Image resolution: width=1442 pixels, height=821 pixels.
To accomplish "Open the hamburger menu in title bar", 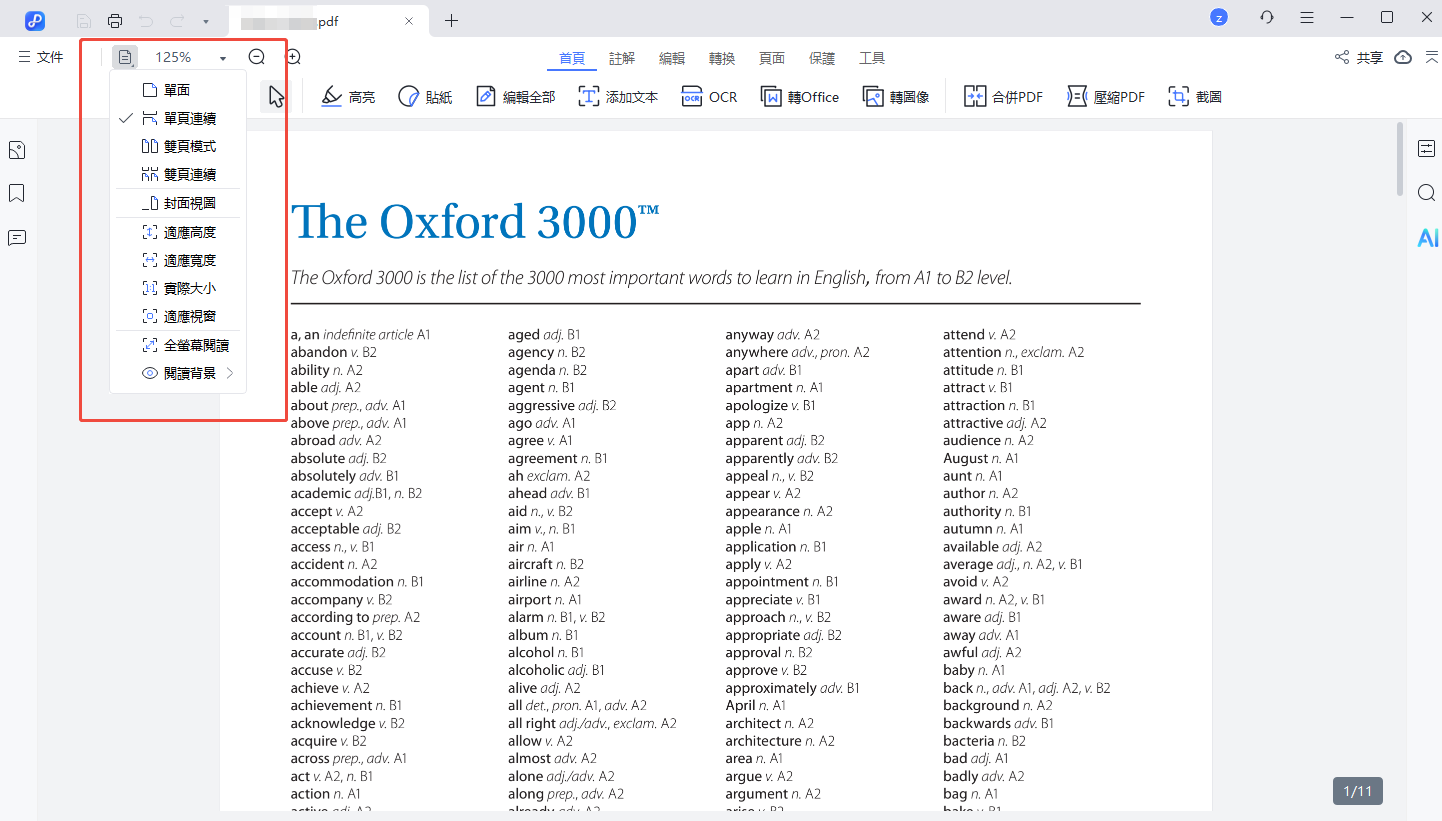I will tap(1307, 17).
